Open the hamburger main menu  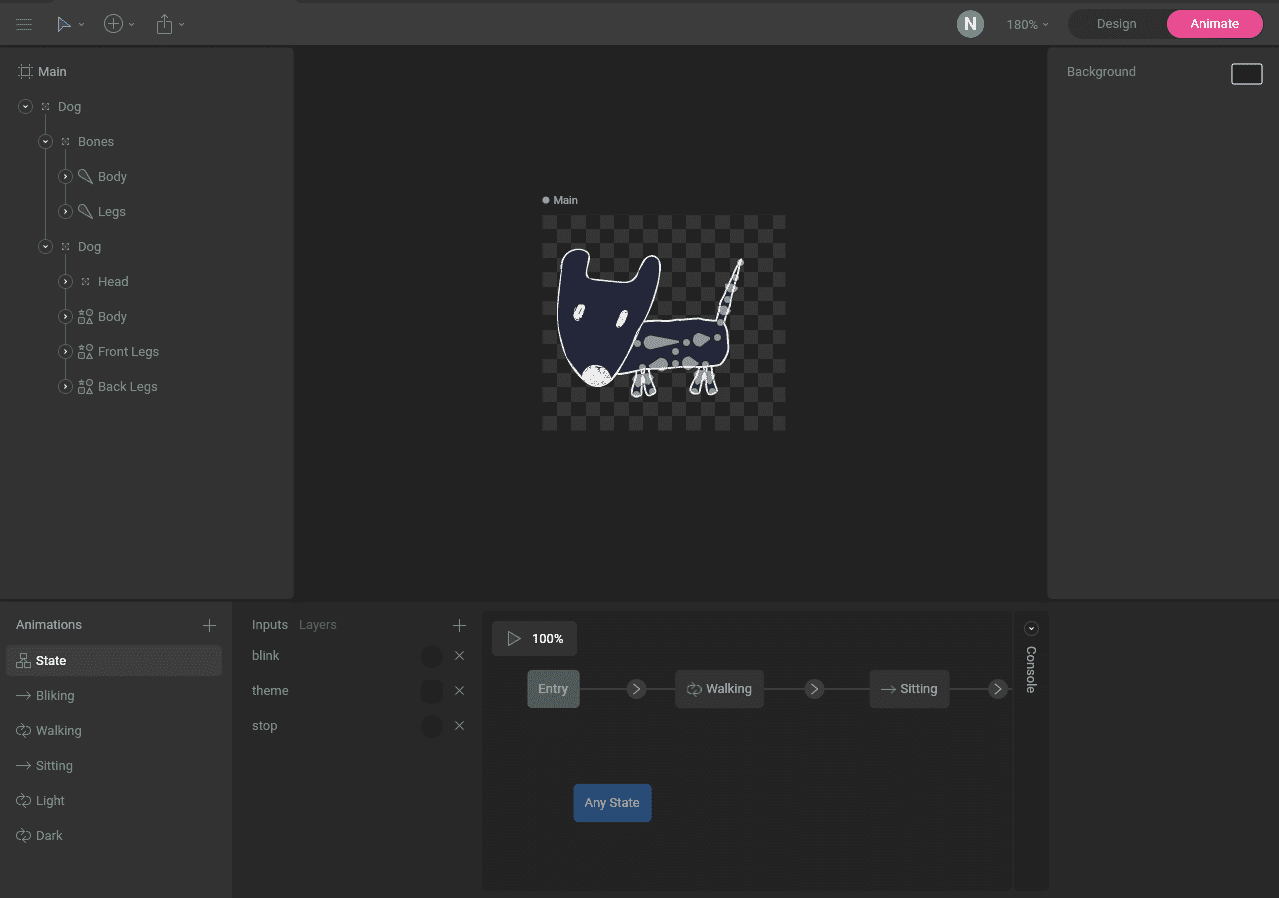[24, 24]
